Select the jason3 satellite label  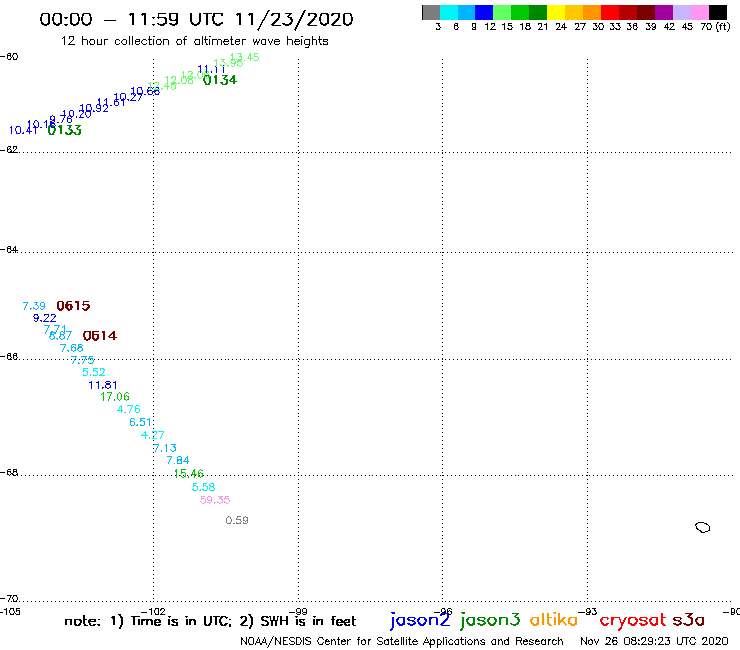coord(490,620)
